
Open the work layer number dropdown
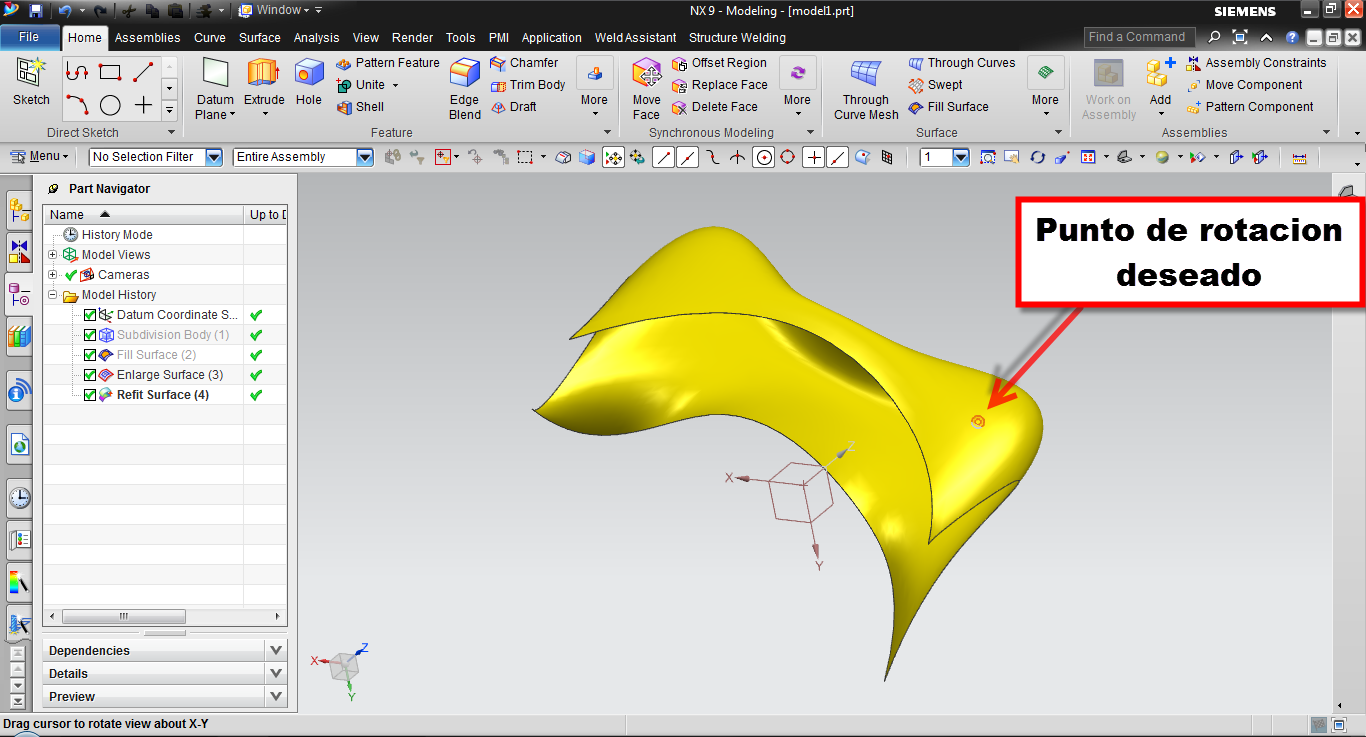pos(960,157)
